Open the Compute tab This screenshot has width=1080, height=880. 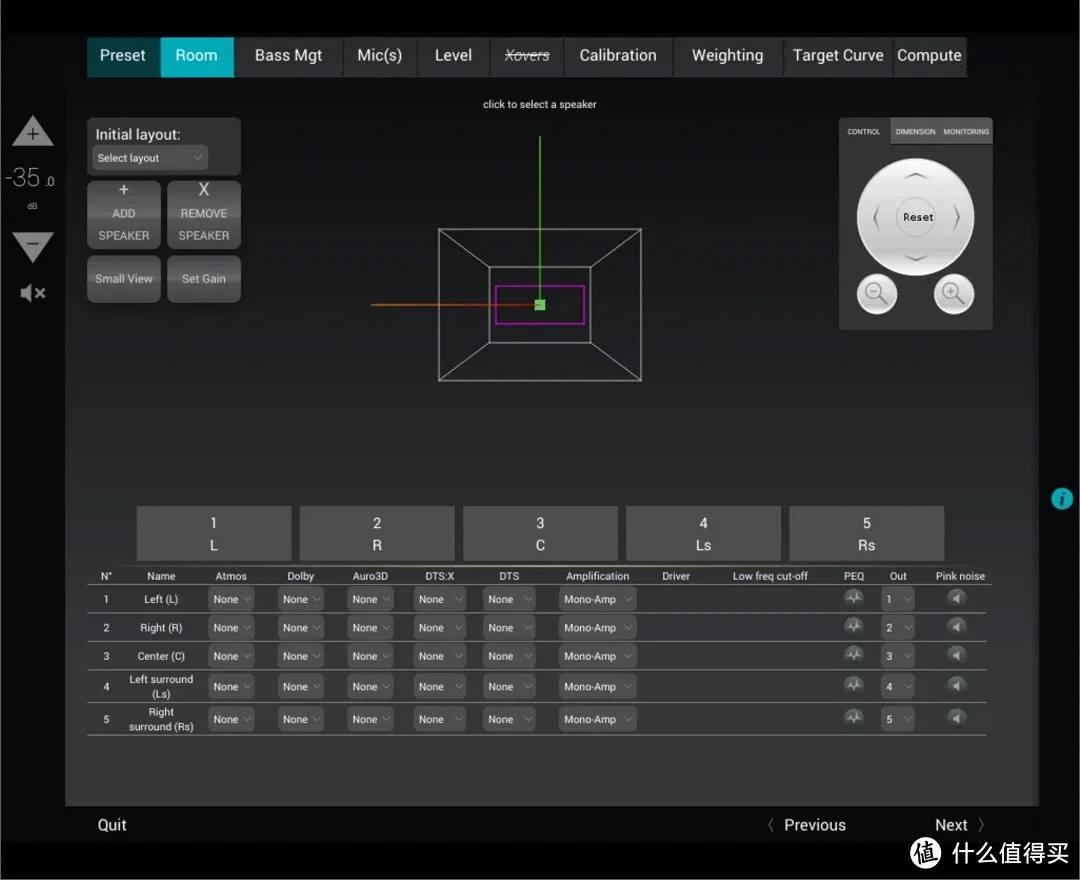click(929, 56)
